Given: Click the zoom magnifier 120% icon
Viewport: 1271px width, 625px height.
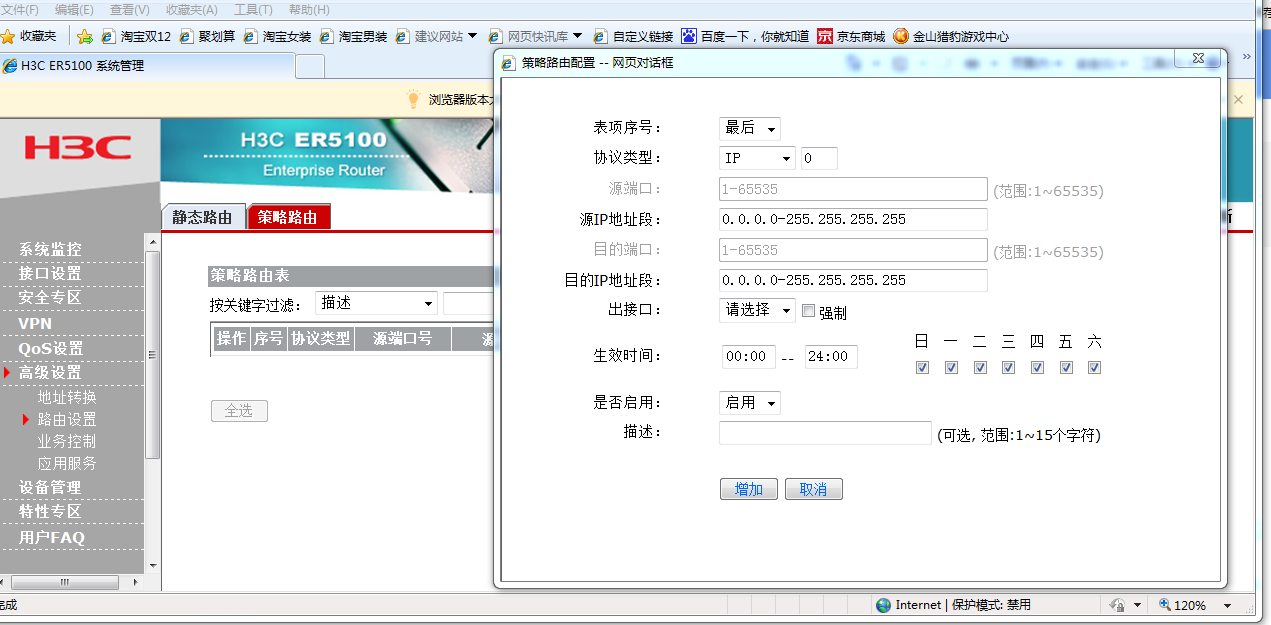Looking at the screenshot, I should [x=1165, y=605].
